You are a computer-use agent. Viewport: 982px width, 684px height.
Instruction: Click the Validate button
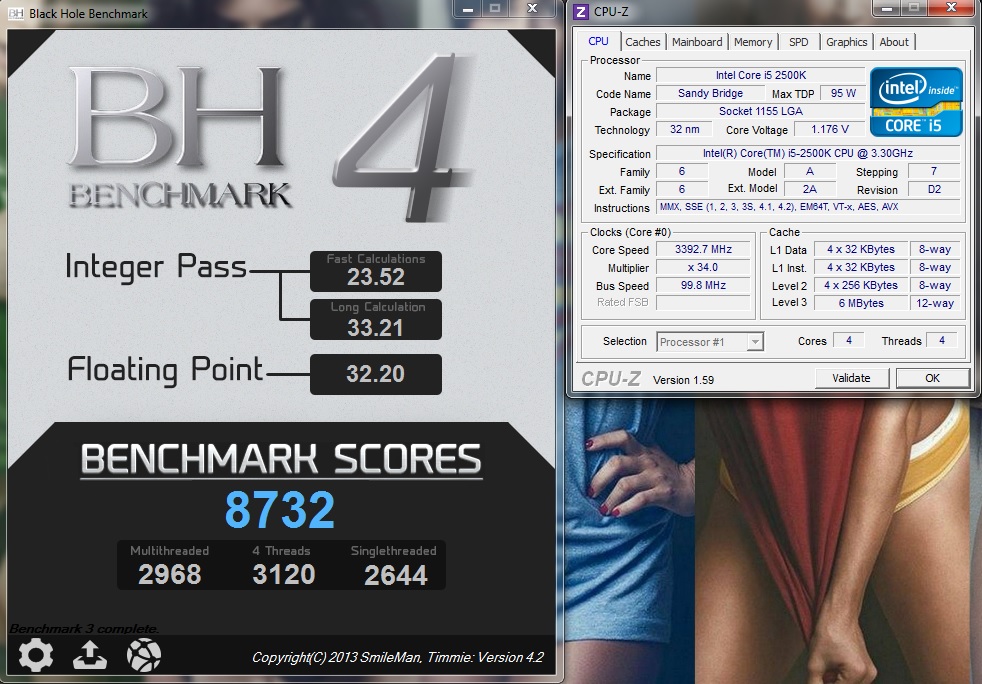click(x=851, y=378)
